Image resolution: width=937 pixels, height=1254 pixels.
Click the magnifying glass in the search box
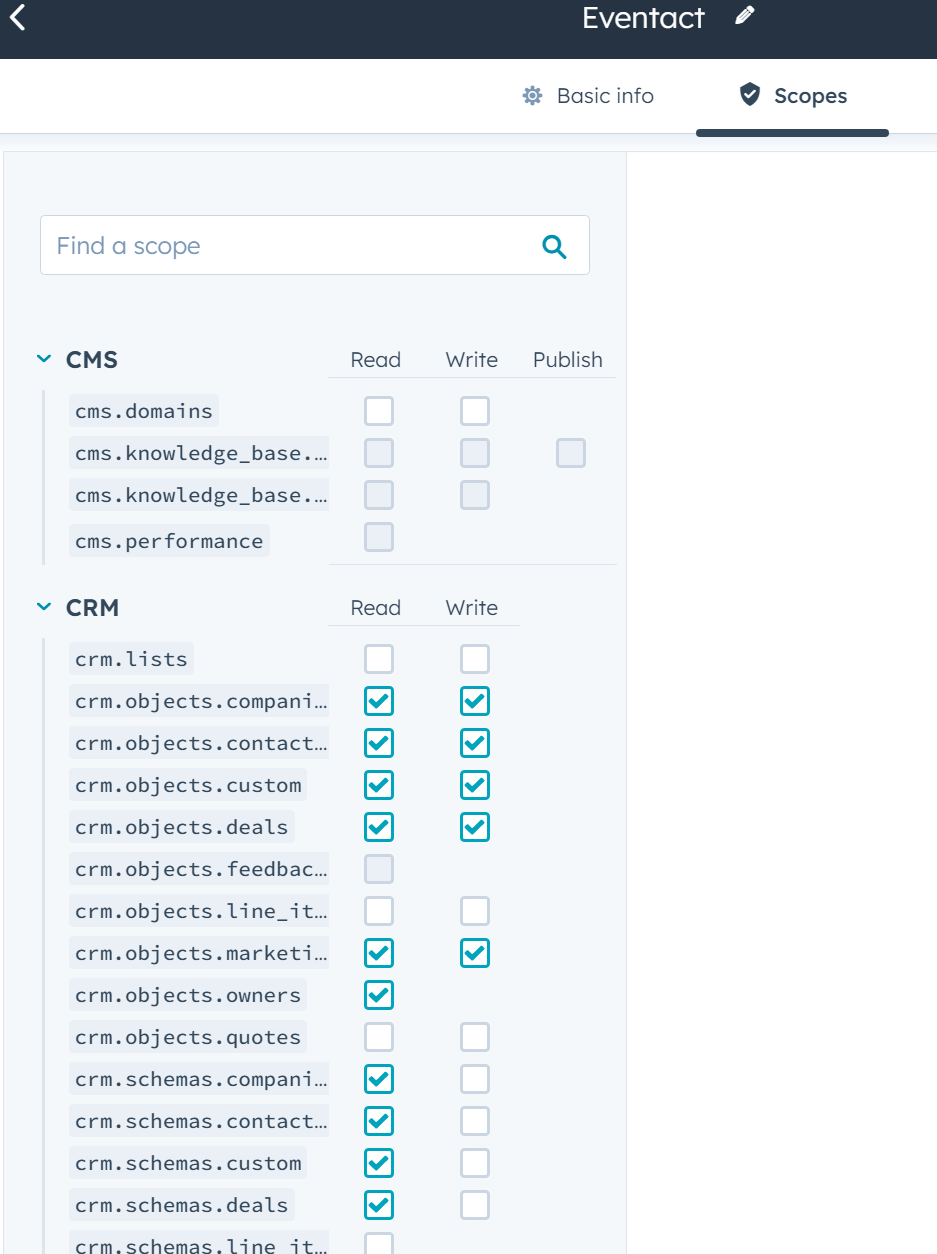[554, 245]
